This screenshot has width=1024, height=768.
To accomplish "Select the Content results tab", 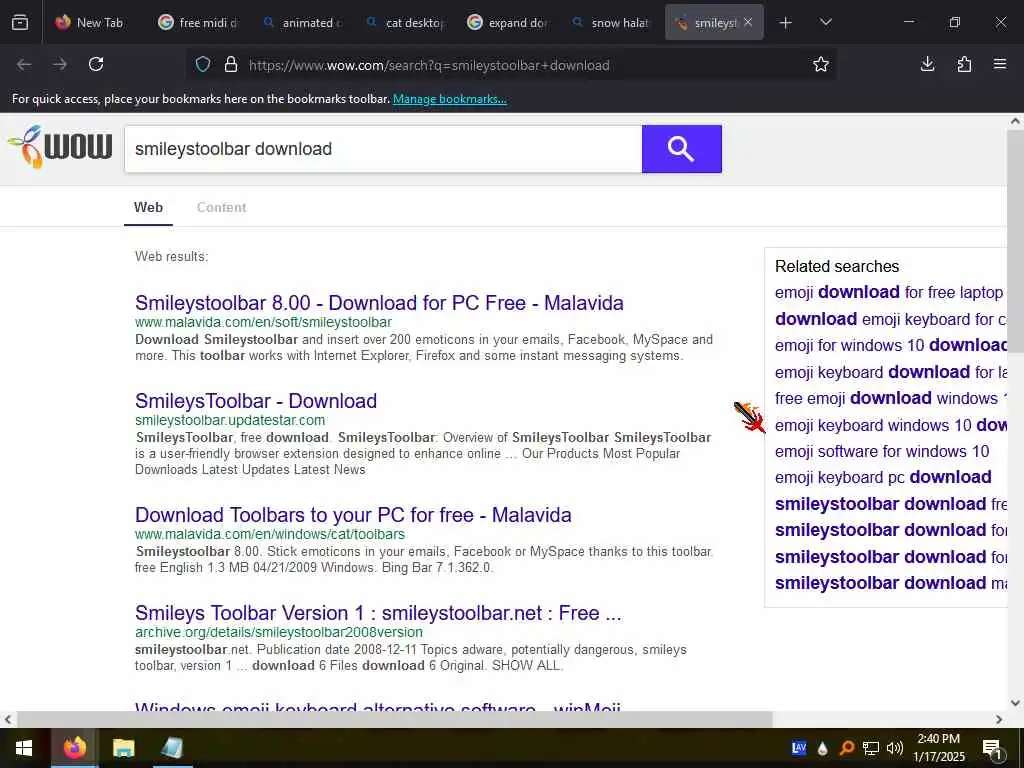I will (221, 207).
